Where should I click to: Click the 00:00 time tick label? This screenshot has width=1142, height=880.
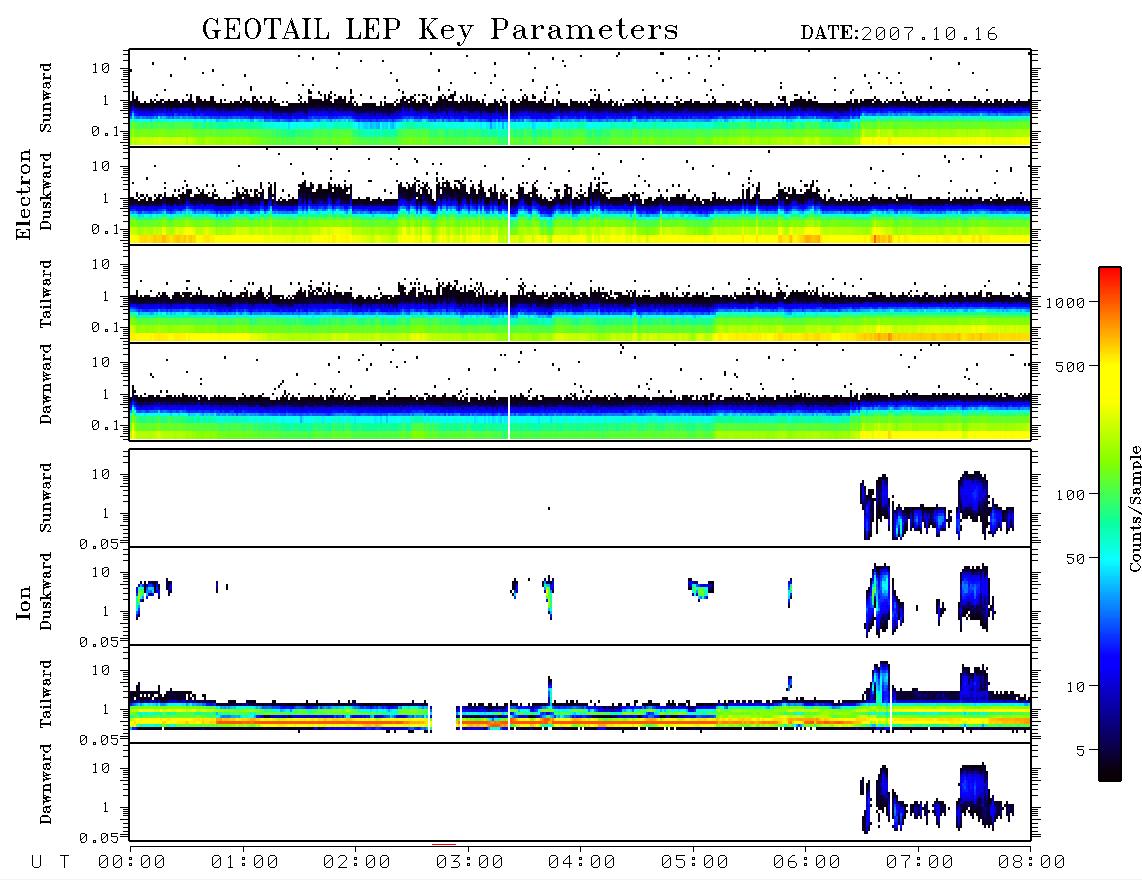132,862
